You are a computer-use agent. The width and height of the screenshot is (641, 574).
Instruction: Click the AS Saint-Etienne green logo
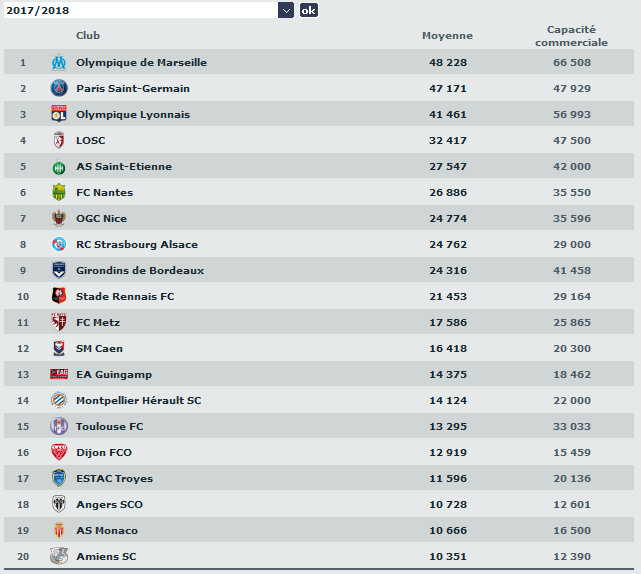59,167
